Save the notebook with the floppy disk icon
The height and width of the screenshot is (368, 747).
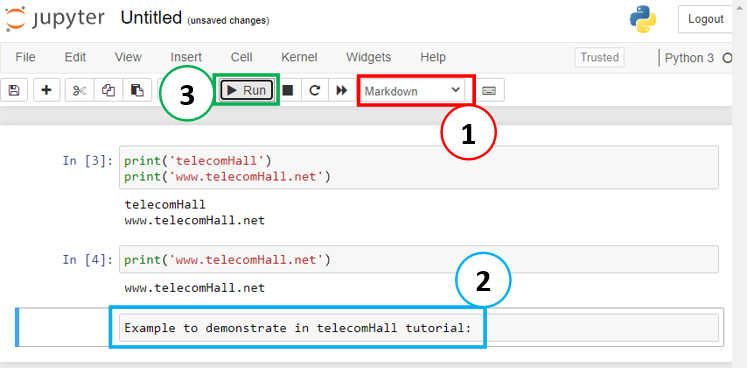point(14,91)
